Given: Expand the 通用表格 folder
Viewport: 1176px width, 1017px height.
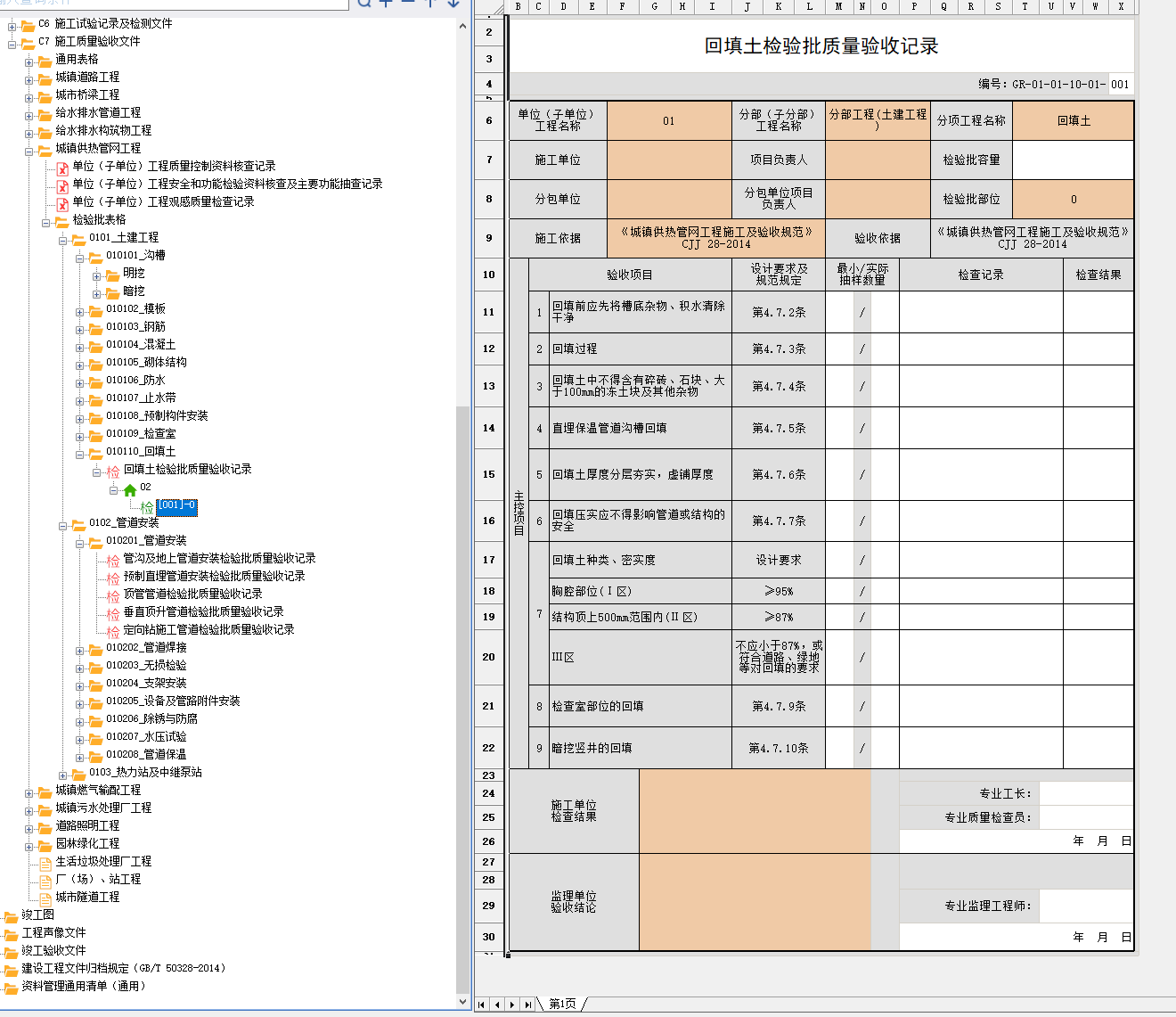Looking at the screenshot, I should click(x=29, y=62).
